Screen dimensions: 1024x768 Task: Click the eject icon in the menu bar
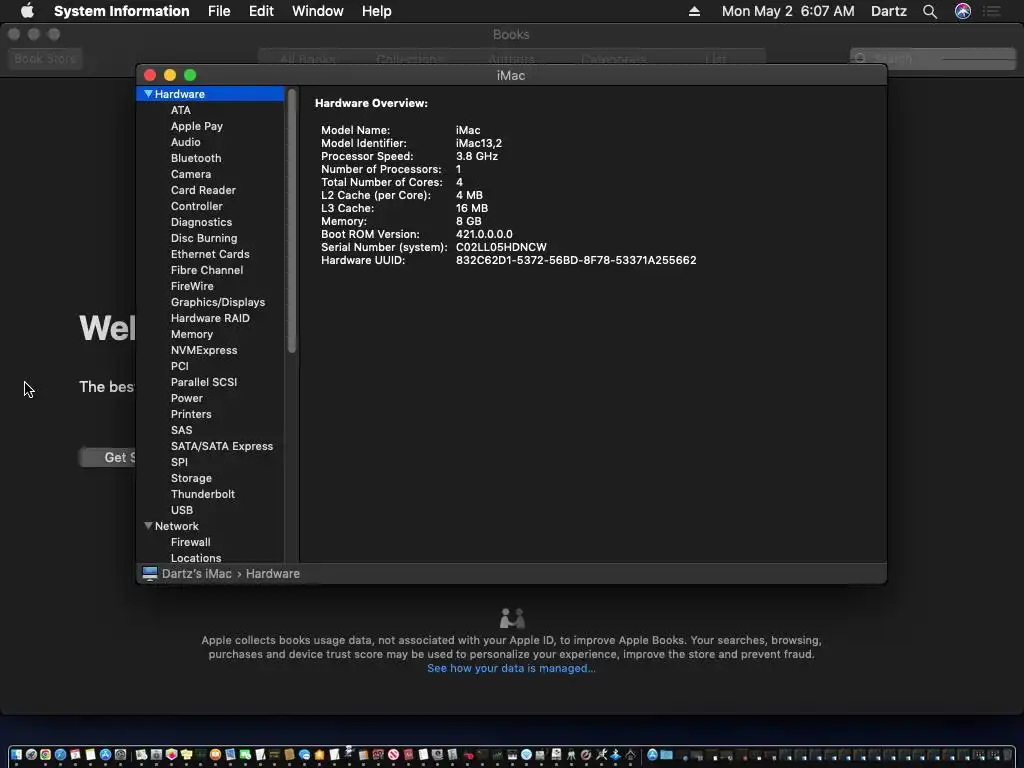(694, 11)
